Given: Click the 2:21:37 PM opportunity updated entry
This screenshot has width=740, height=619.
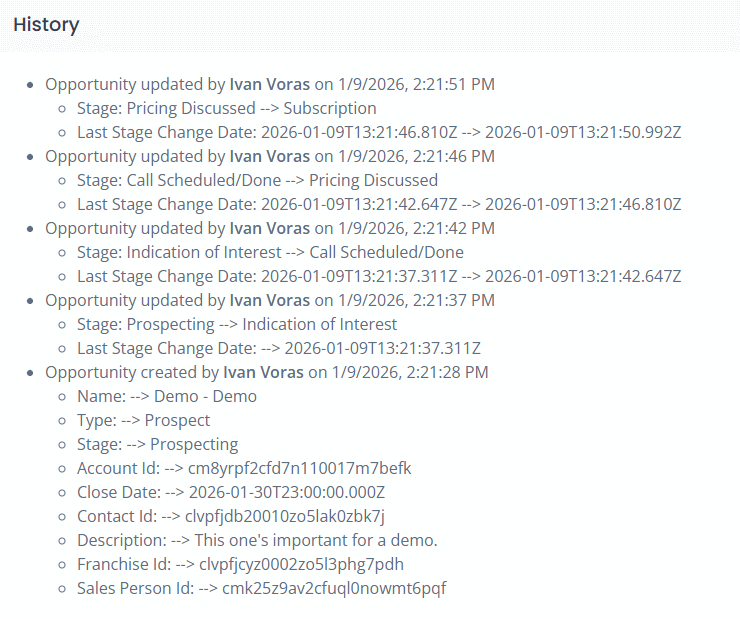Looking at the screenshot, I should tap(270, 300).
